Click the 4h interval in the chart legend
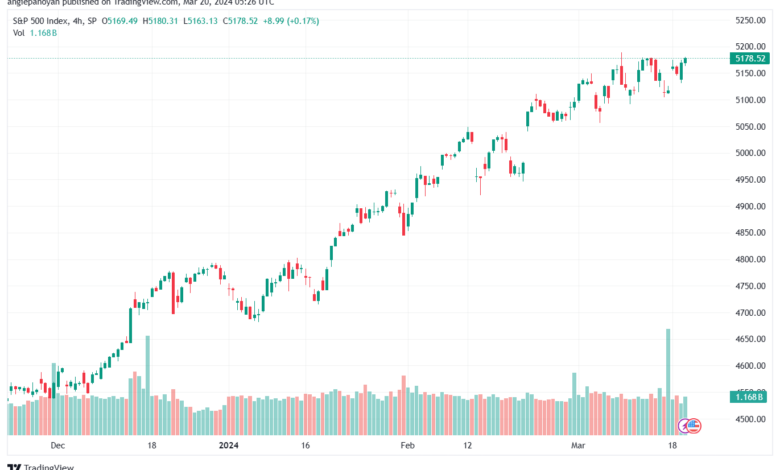780x470 pixels. click(x=78, y=21)
